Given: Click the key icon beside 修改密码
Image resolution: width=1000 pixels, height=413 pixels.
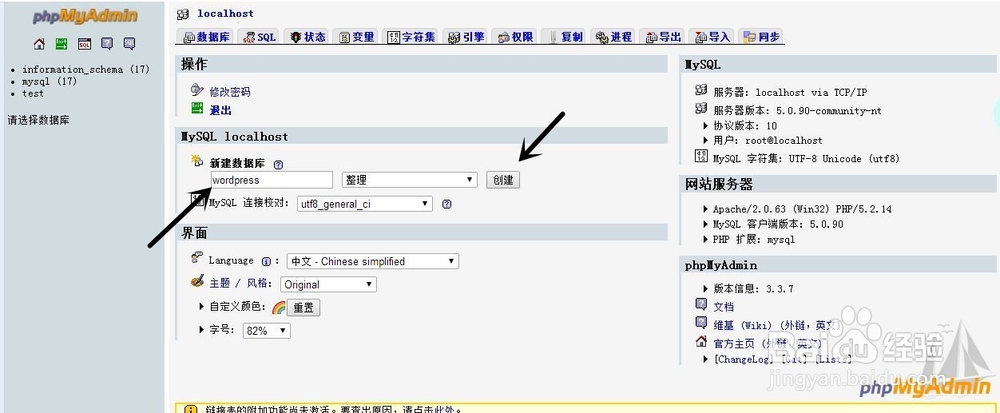Looking at the screenshot, I should point(197,90).
